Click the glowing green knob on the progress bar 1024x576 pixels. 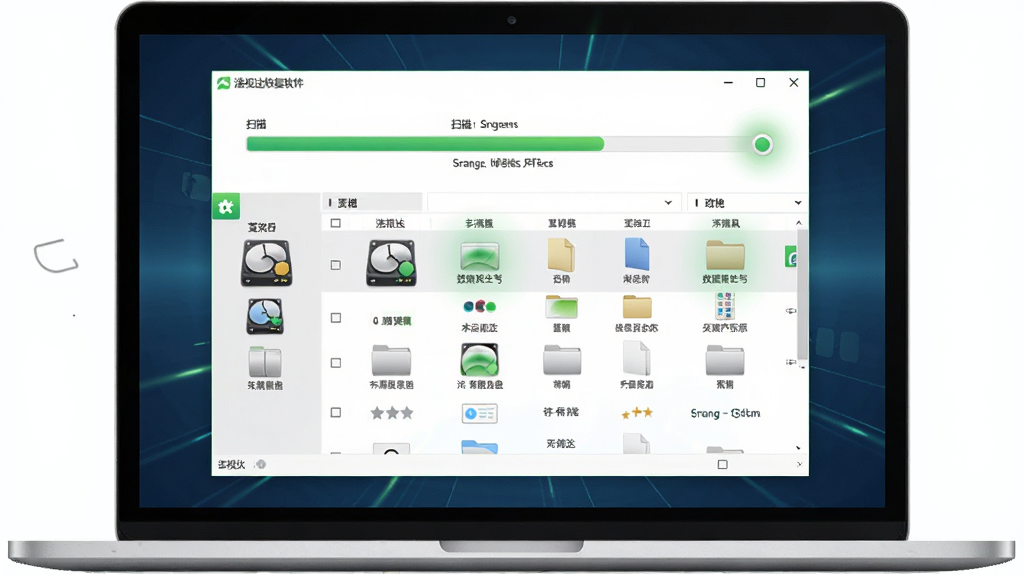coord(762,144)
